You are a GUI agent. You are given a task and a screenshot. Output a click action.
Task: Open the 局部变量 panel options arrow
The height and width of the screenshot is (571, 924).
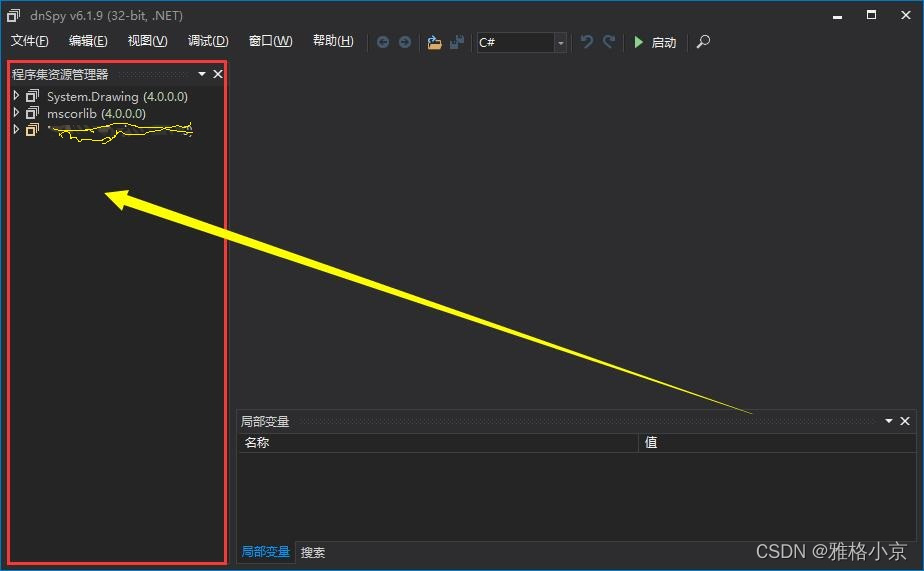coord(889,421)
